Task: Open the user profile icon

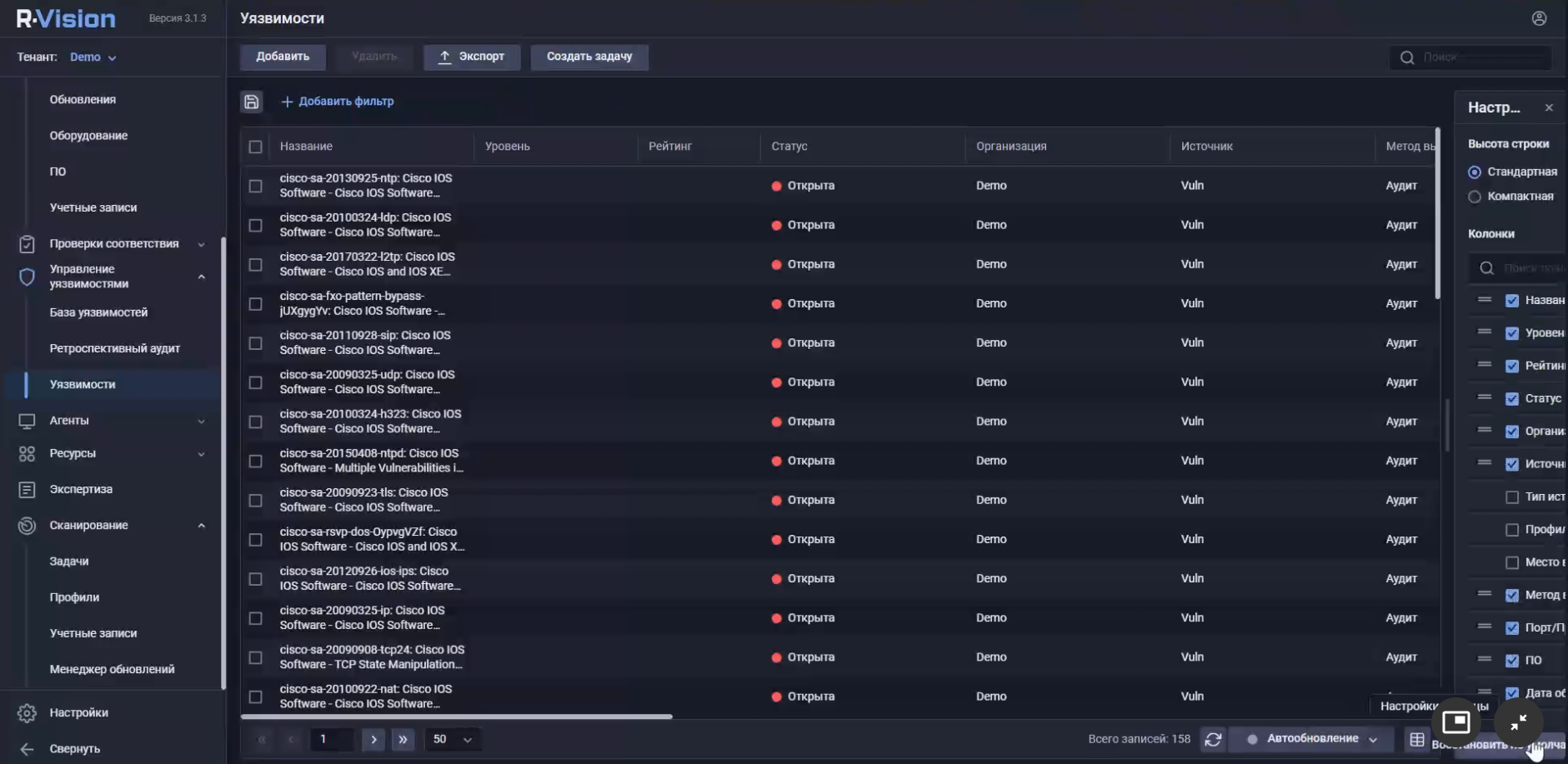Action: coord(1539,18)
